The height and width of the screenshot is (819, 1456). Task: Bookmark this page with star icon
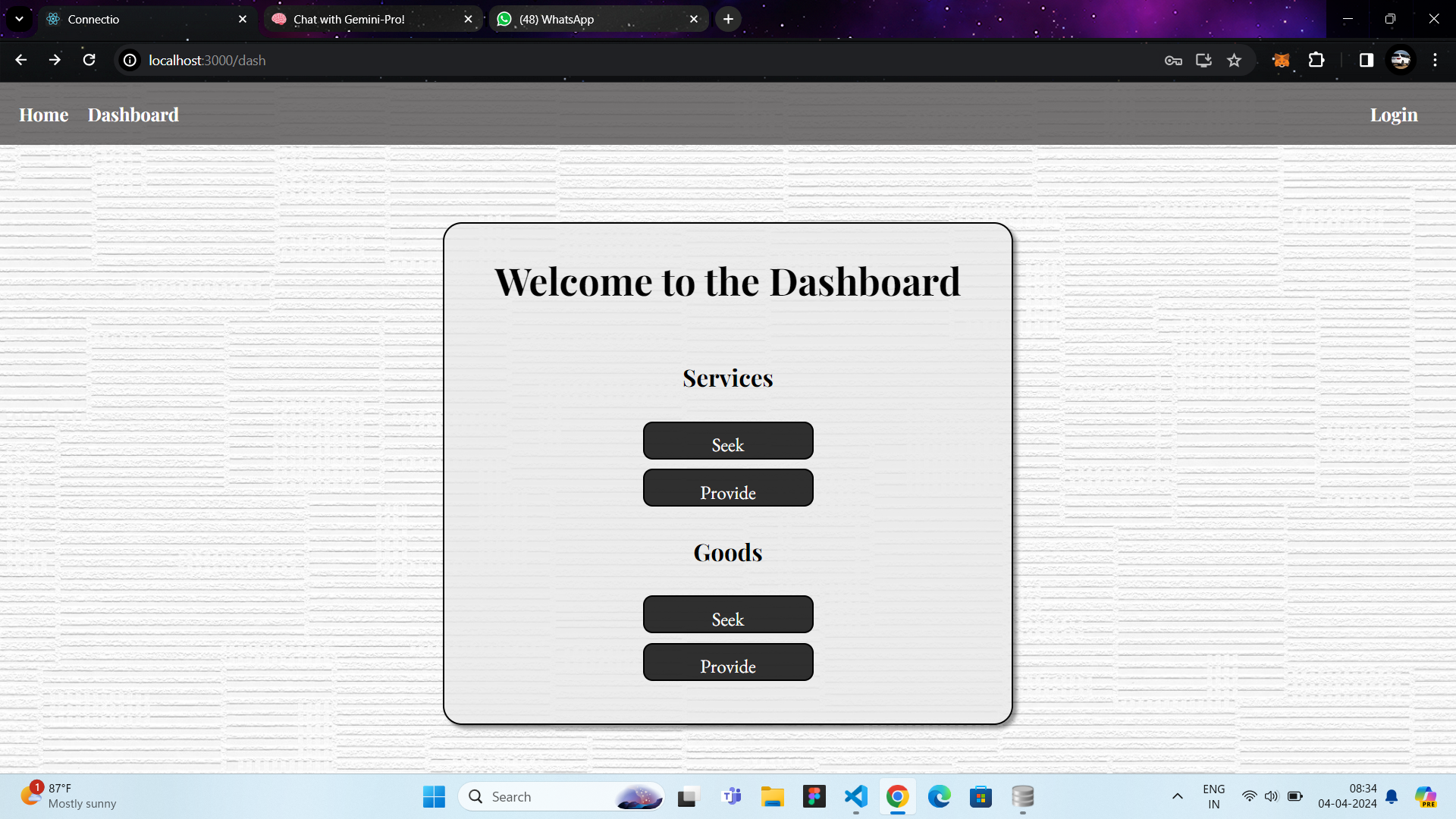coord(1235,60)
